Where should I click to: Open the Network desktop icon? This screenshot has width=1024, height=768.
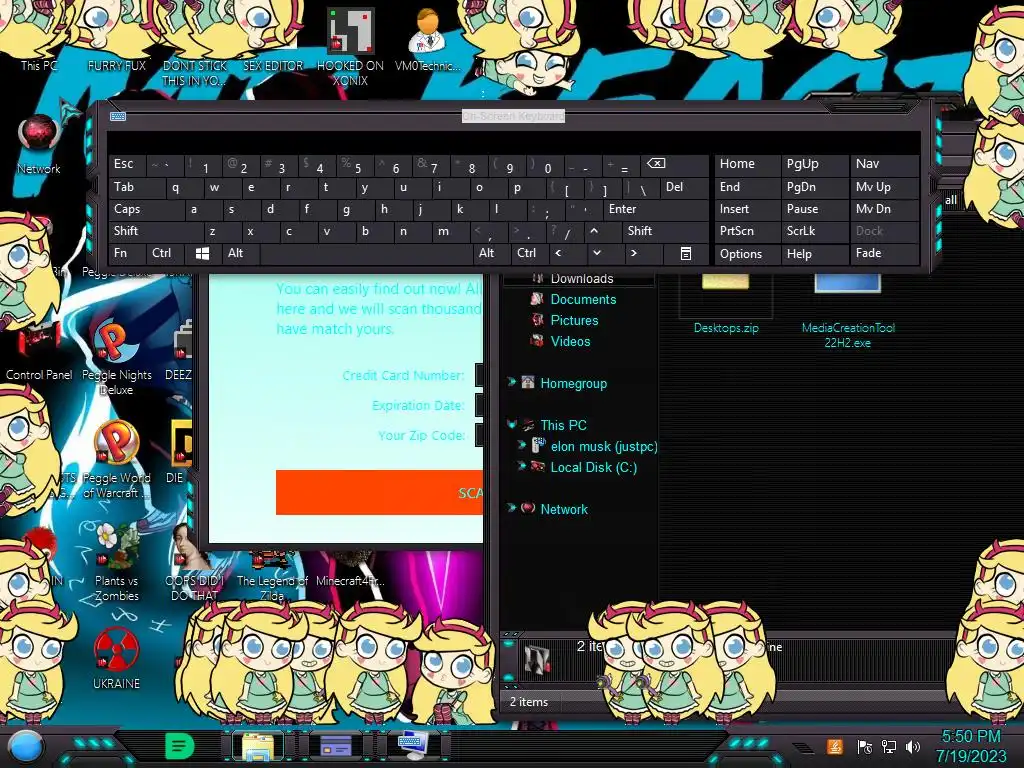click(x=39, y=145)
